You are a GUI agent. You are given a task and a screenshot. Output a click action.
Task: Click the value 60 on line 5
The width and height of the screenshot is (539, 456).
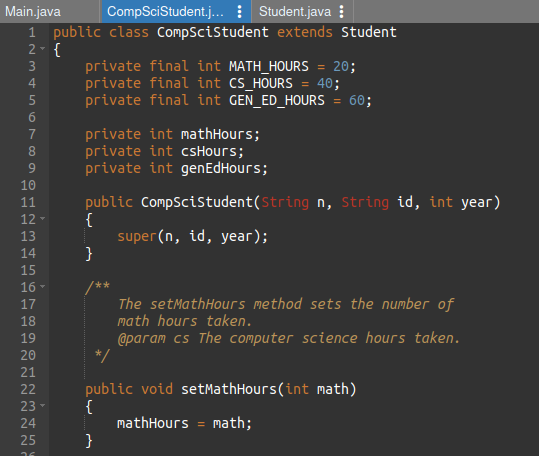click(357, 100)
